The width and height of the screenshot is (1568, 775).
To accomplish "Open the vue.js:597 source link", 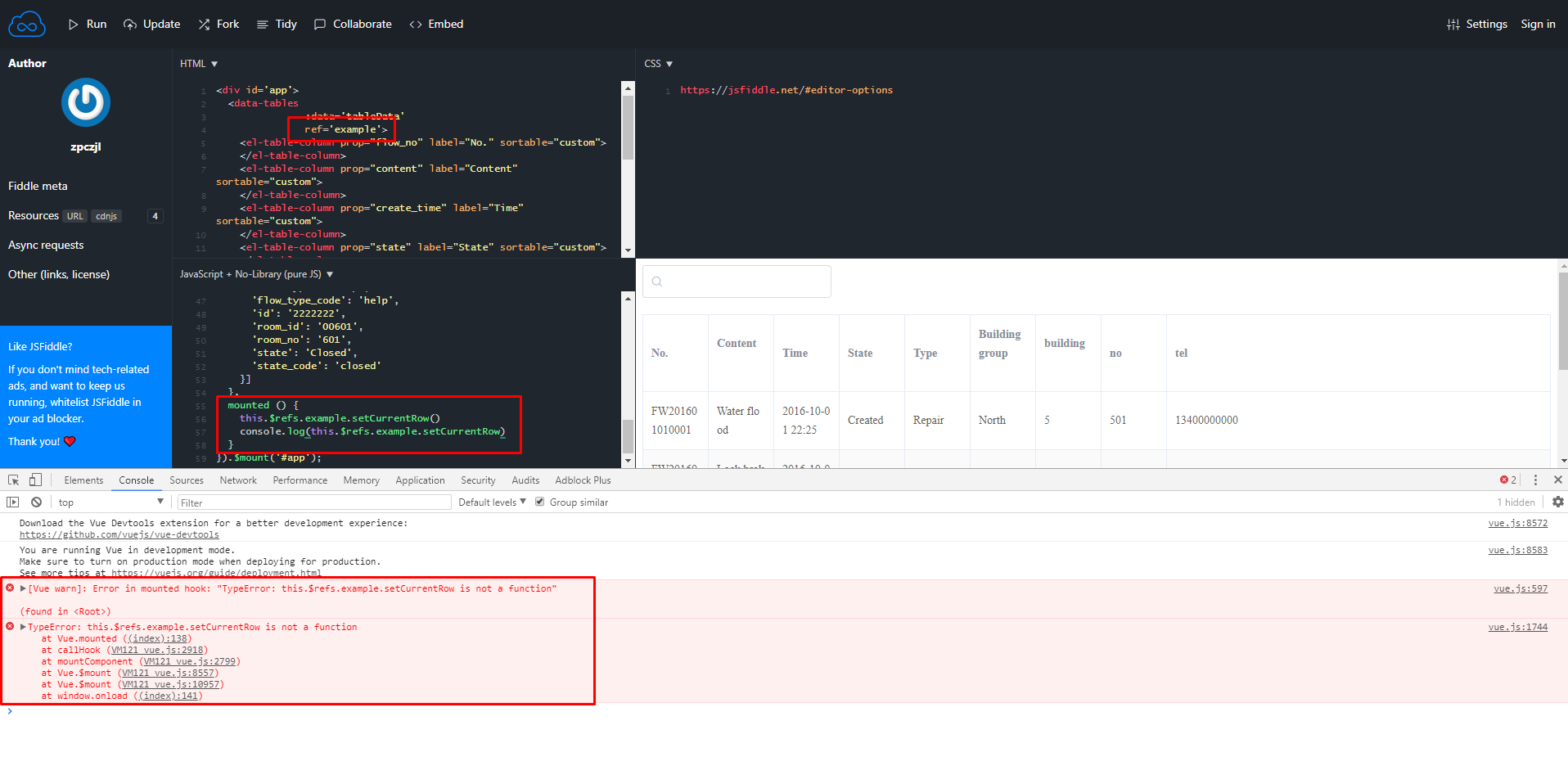I will point(1519,588).
